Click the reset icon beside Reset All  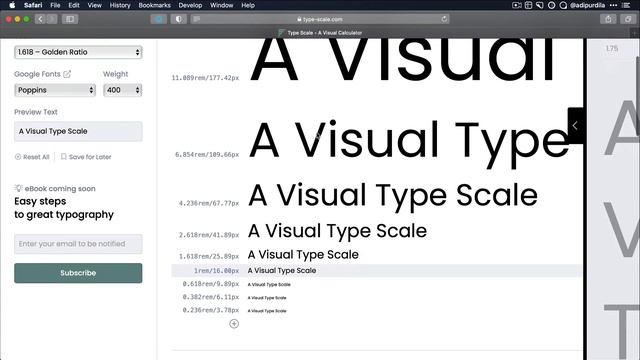pos(18,157)
